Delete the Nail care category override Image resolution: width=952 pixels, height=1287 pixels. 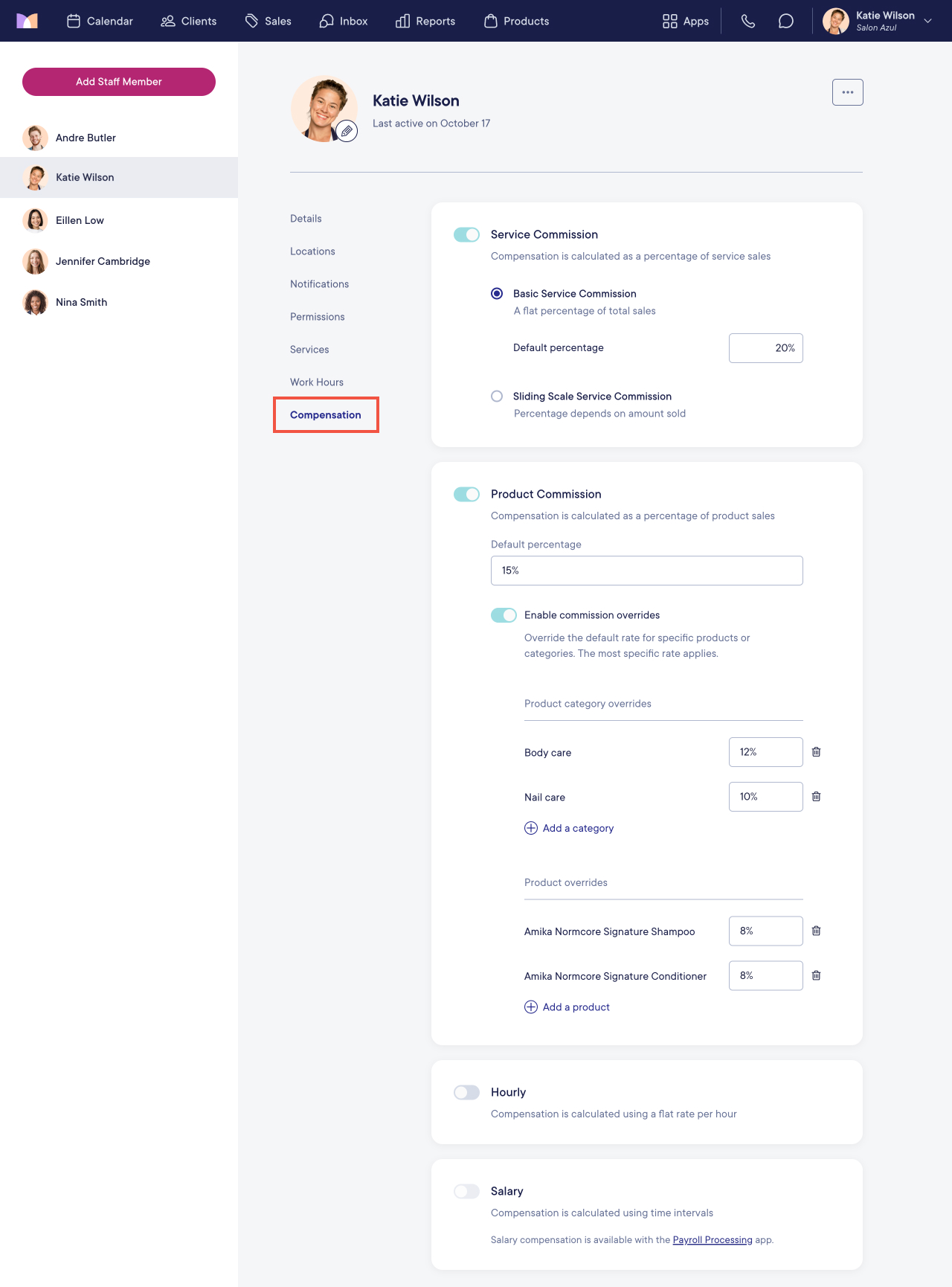pos(816,797)
